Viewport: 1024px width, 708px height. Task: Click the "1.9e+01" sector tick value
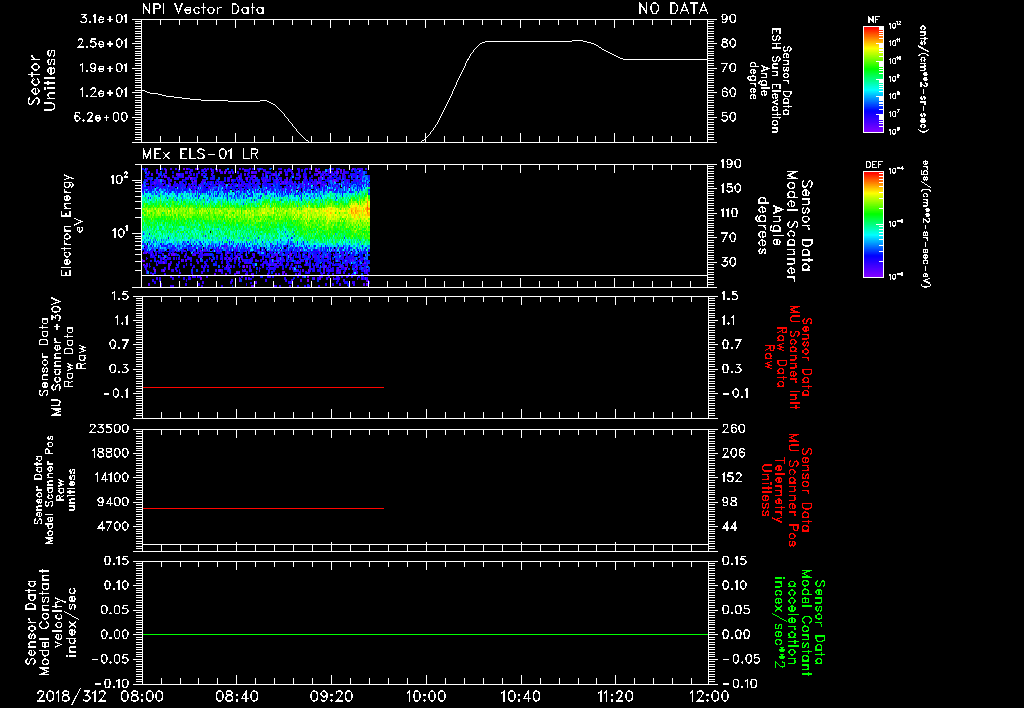(x=104, y=68)
